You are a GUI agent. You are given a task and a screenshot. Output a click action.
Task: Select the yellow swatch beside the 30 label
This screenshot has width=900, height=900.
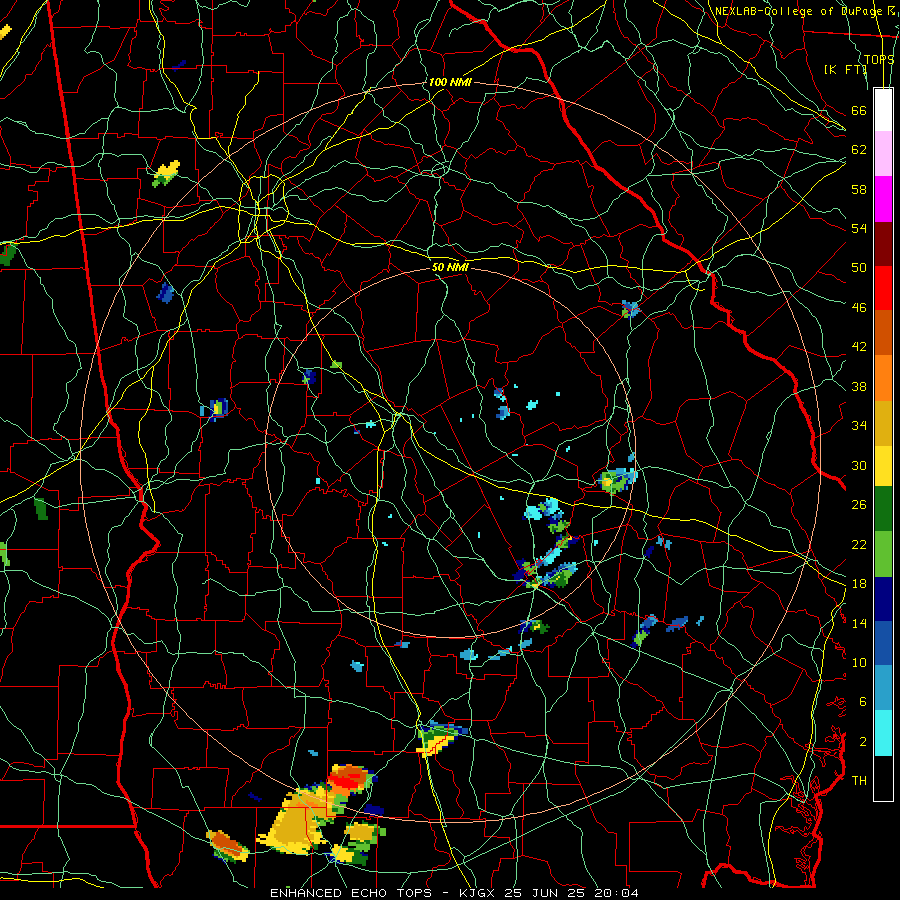pos(883,465)
